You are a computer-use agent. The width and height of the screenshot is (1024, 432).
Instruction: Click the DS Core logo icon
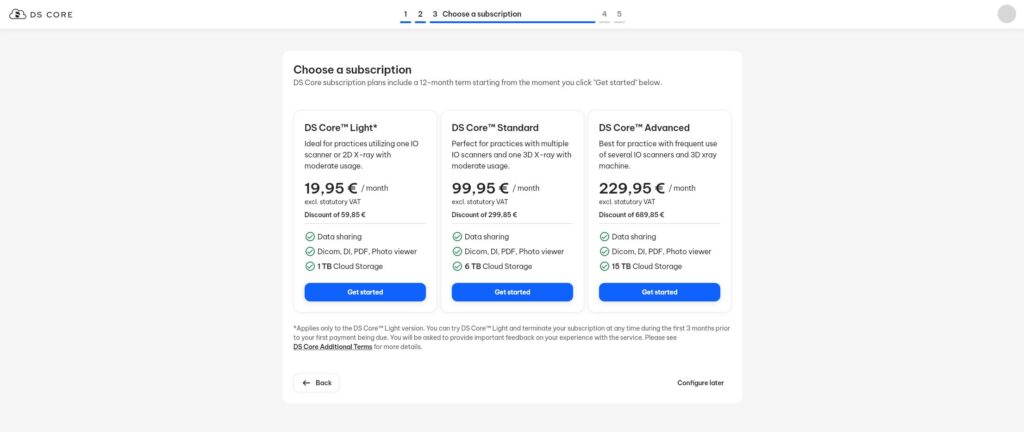click(x=17, y=14)
